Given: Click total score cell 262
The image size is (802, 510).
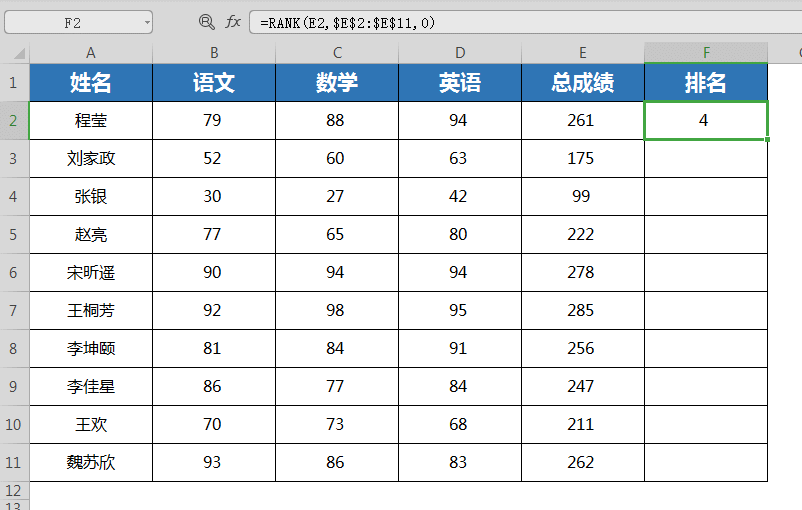Looking at the screenshot, I should click(x=583, y=462).
